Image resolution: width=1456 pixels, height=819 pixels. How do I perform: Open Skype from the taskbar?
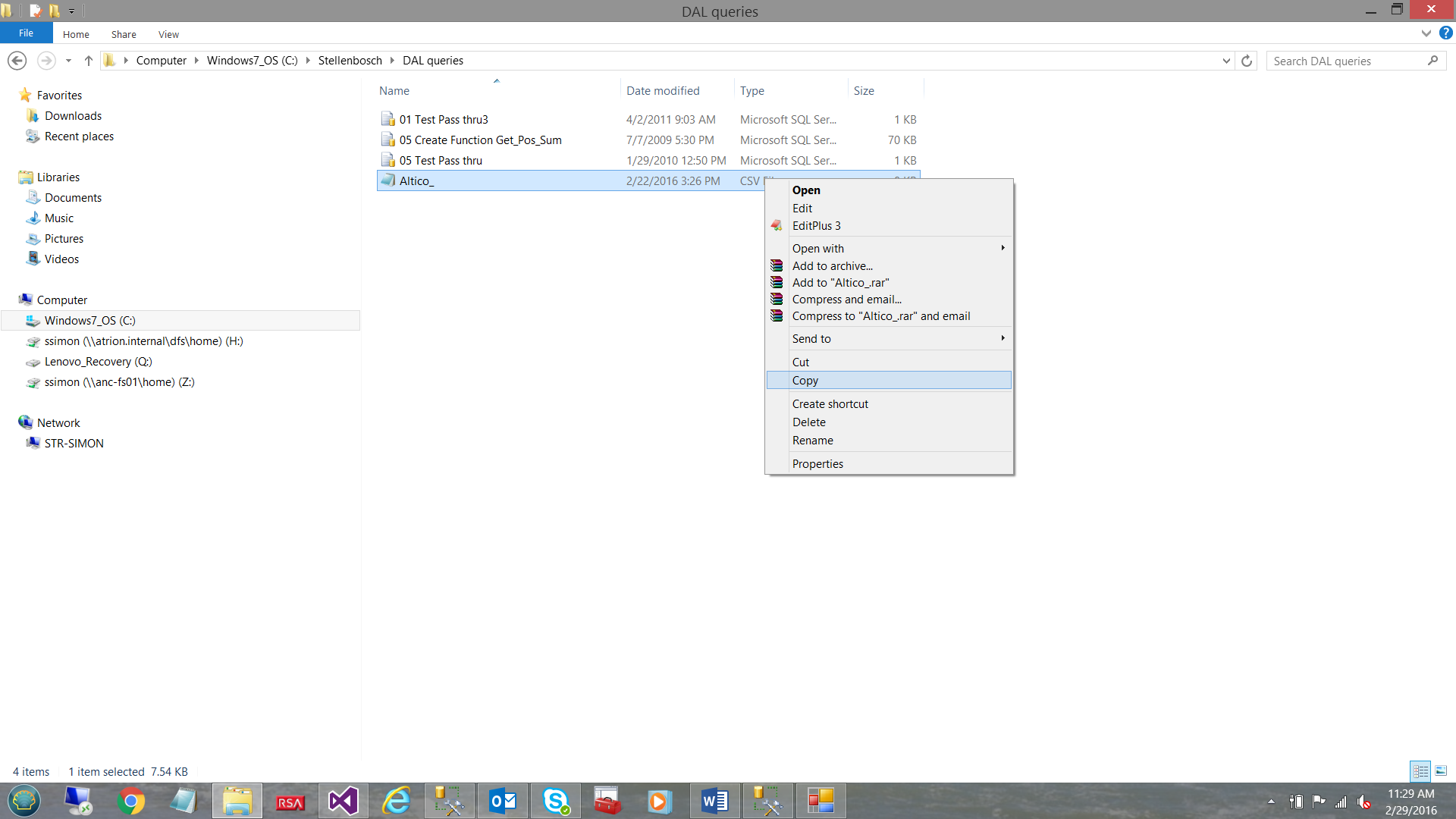(555, 800)
